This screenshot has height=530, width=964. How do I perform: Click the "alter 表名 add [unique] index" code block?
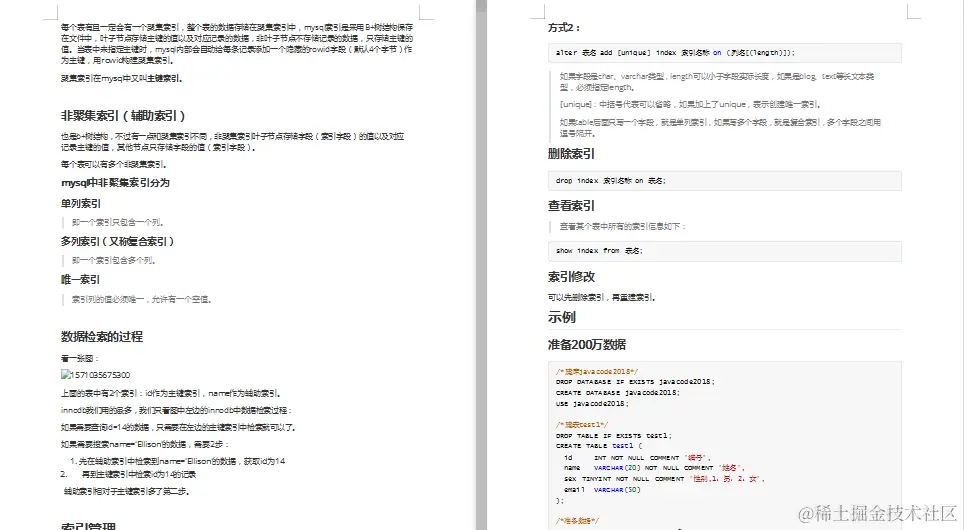pyautogui.click(x=725, y=53)
